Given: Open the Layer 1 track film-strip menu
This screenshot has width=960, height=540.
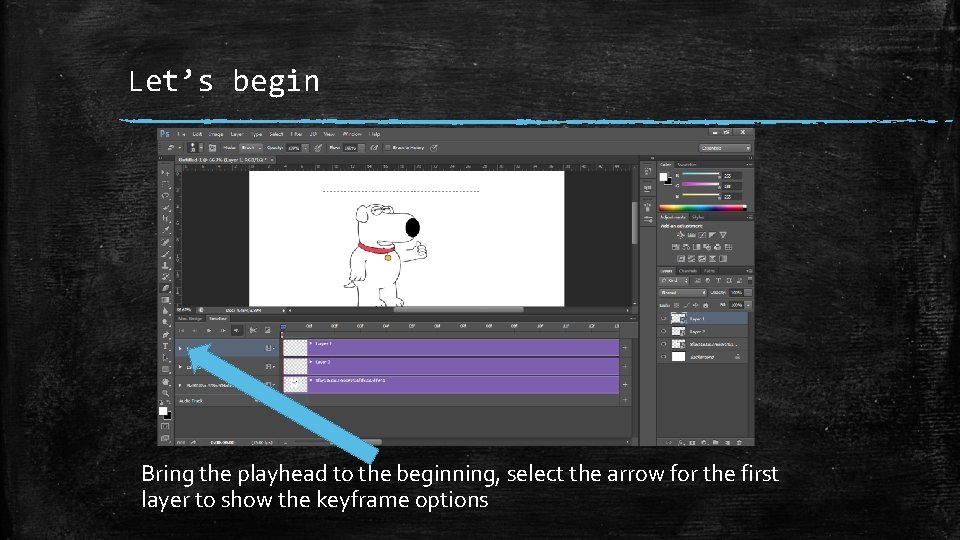Looking at the screenshot, I should (x=269, y=348).
